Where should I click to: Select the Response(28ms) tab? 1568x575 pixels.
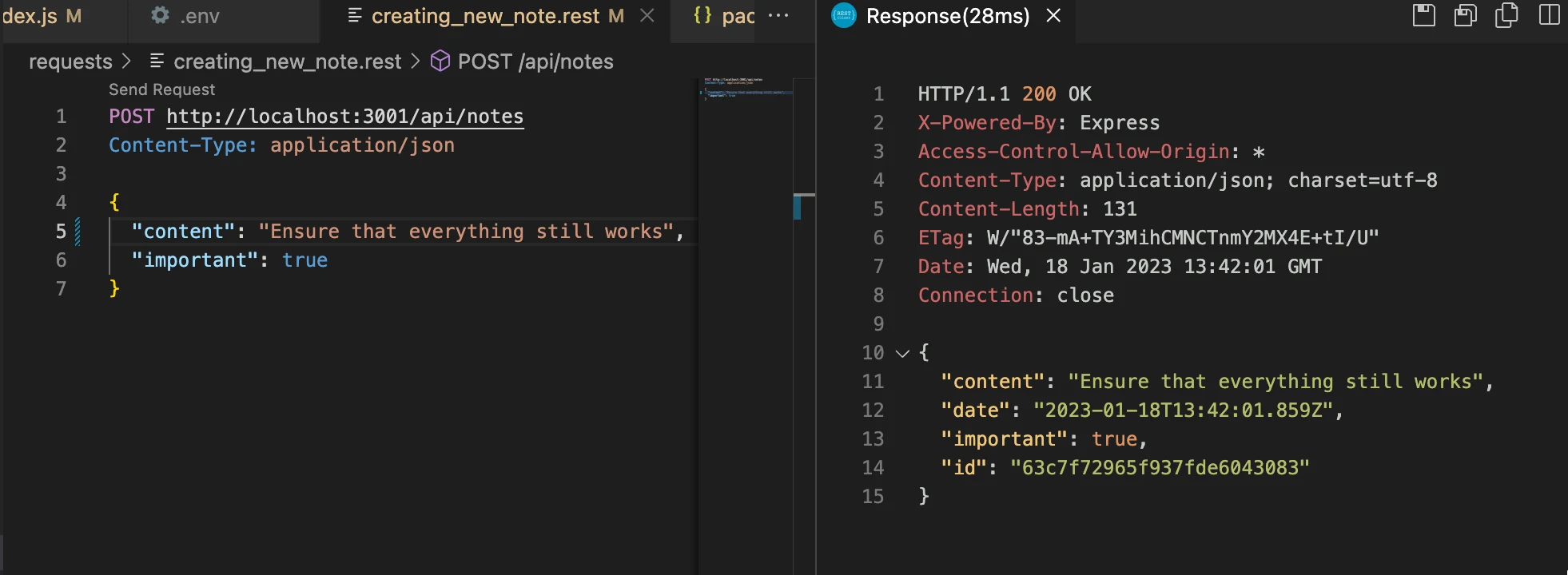948,16
